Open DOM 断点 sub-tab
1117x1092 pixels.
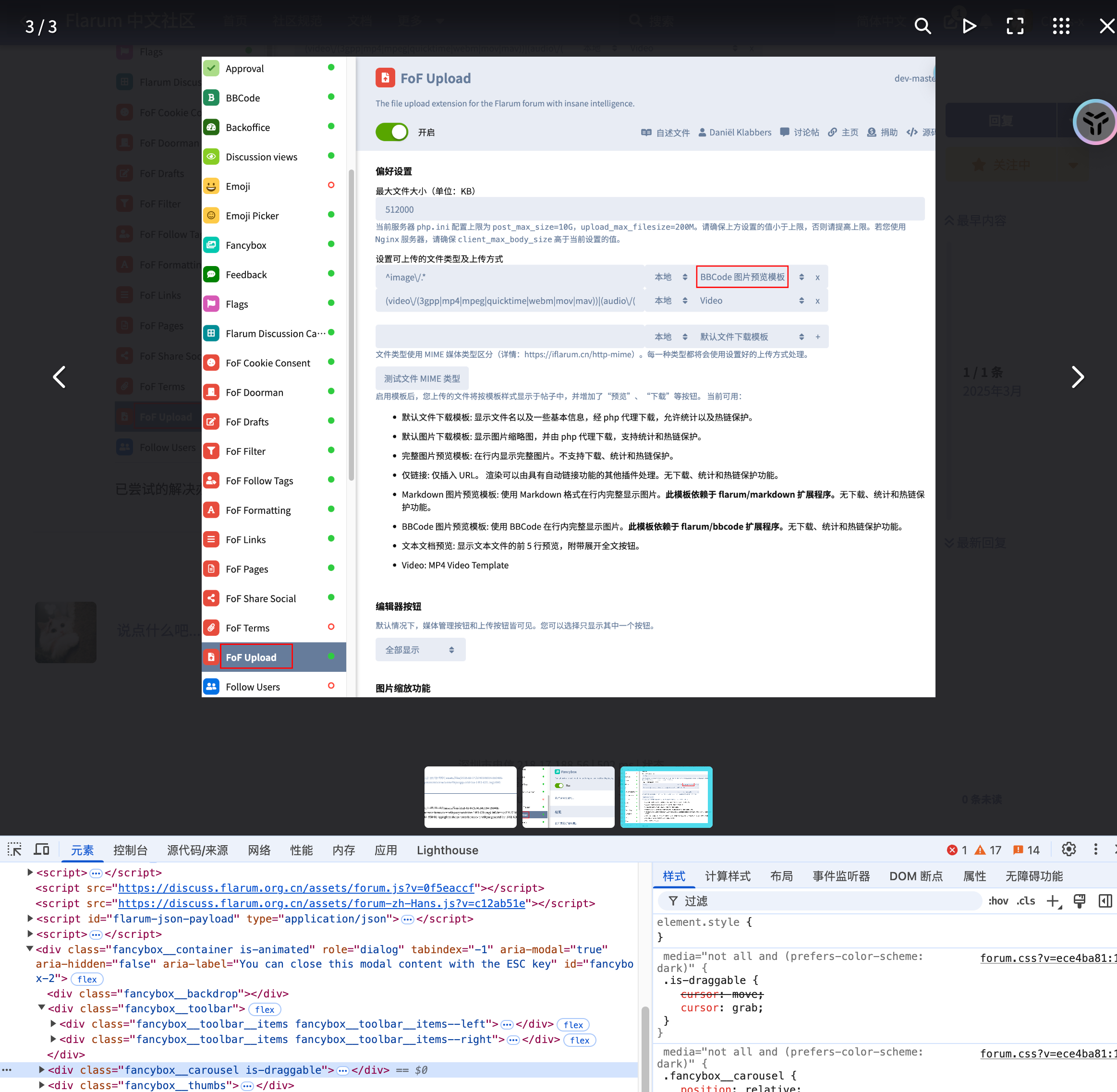coord(916,876)
